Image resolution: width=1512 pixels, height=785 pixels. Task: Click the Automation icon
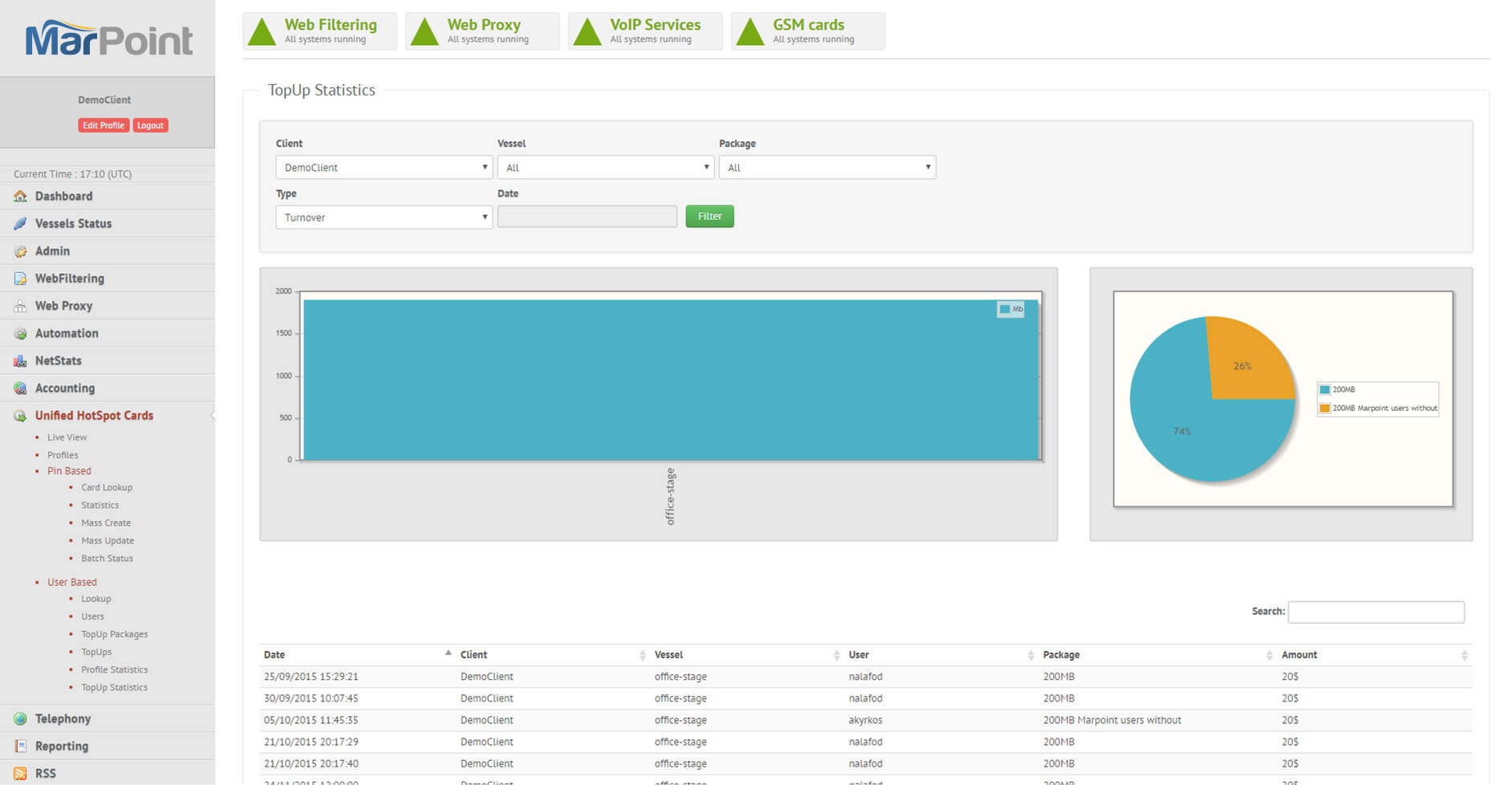coord(20,333)
